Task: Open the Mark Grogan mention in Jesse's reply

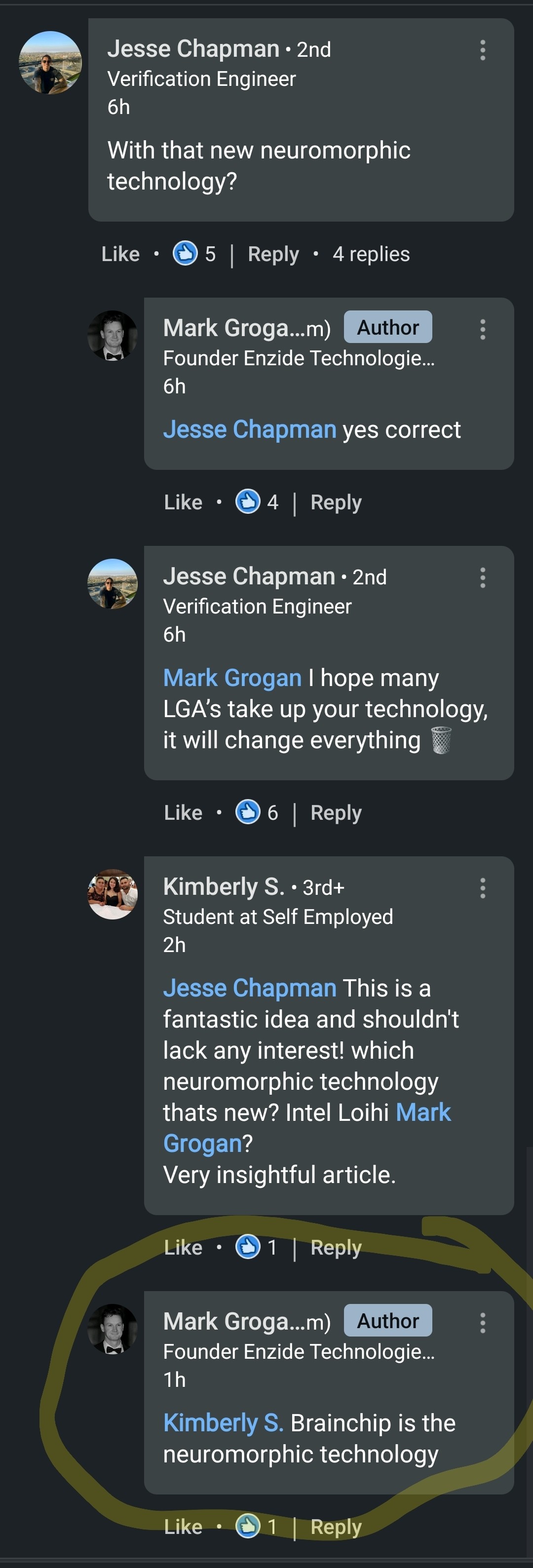Action: [232, 678]
